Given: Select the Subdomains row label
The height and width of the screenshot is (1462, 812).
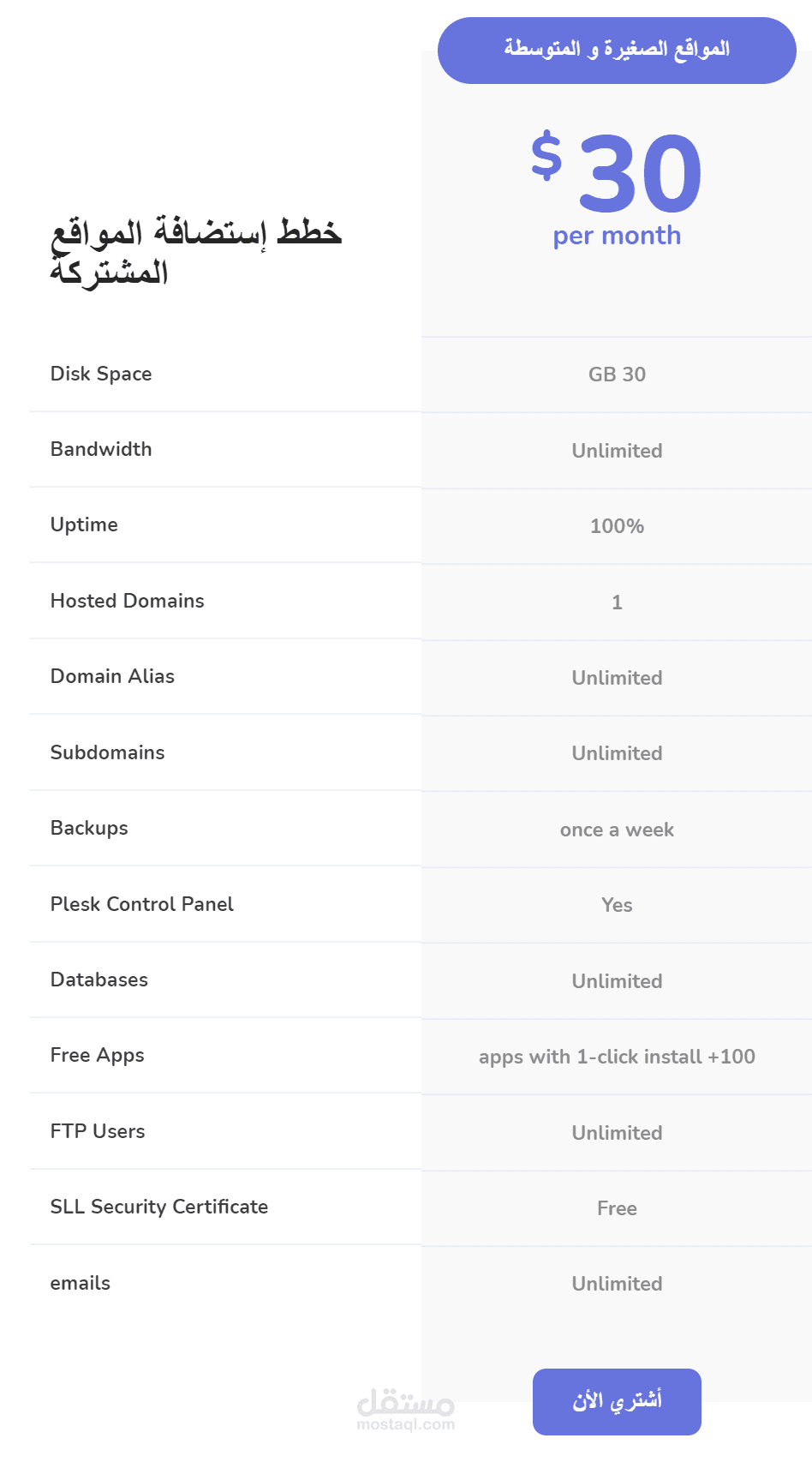Looking at the screenshot, I should point(107,752).
